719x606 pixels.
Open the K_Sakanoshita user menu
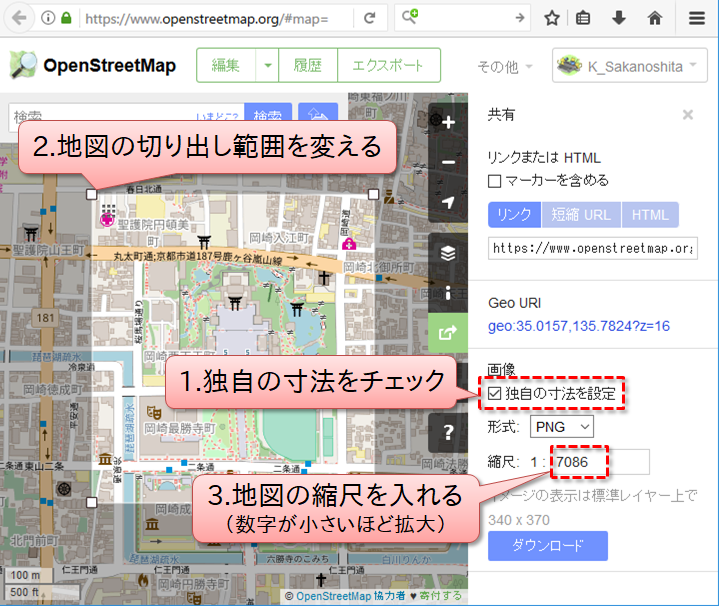click(629, 66)
